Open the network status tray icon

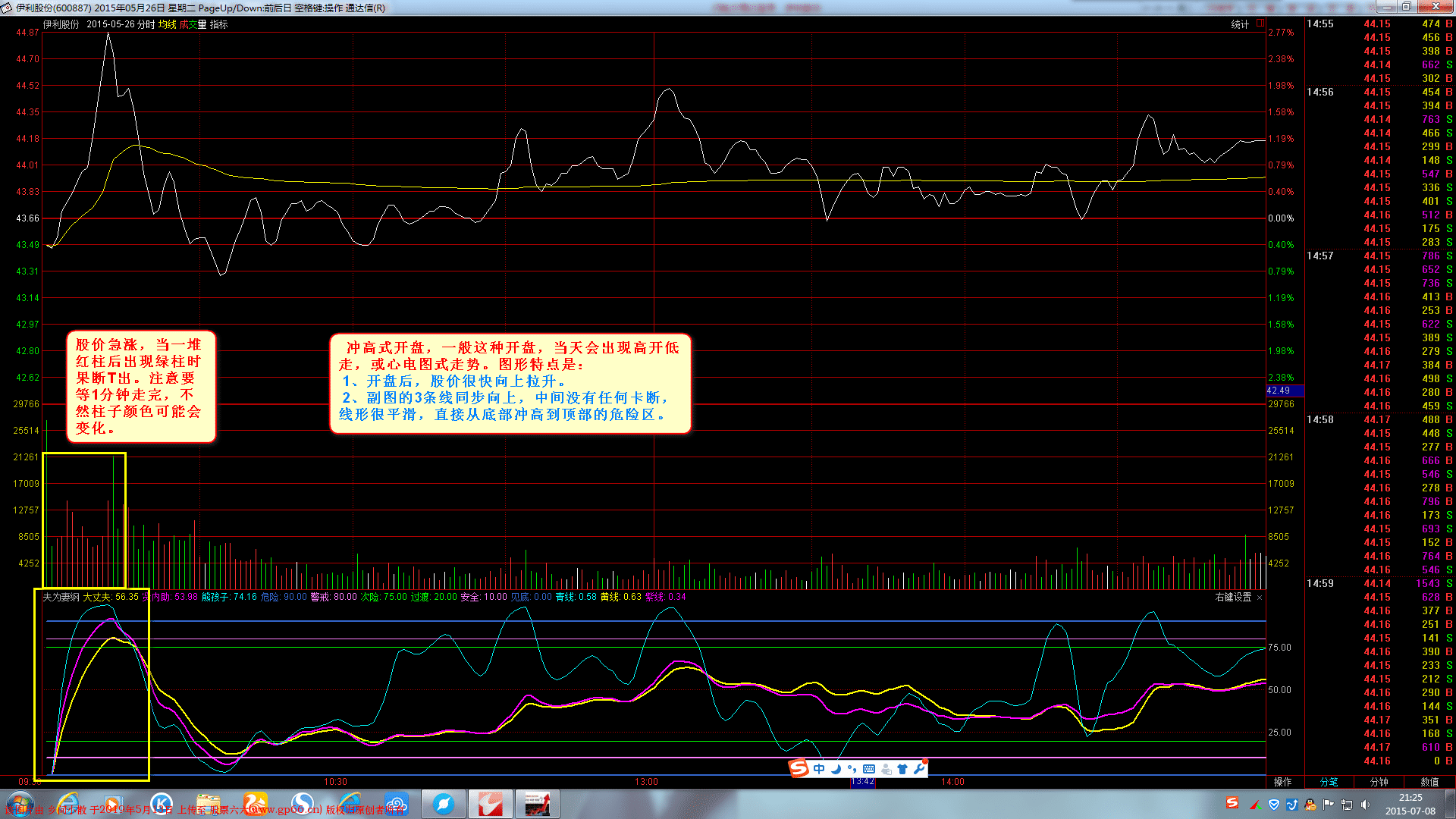1346,805
